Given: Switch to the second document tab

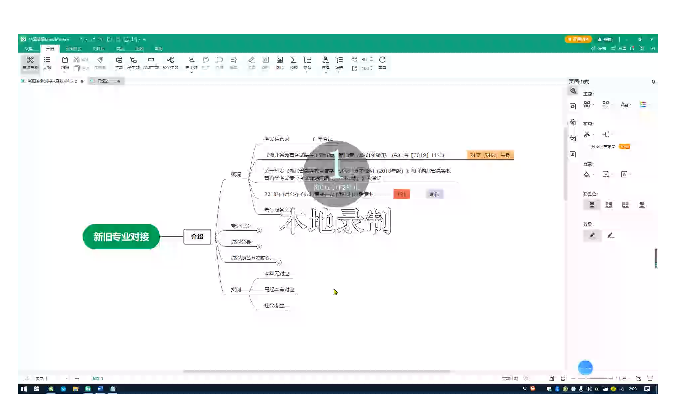Looking at the screenshot, I should tap(101, 80).
